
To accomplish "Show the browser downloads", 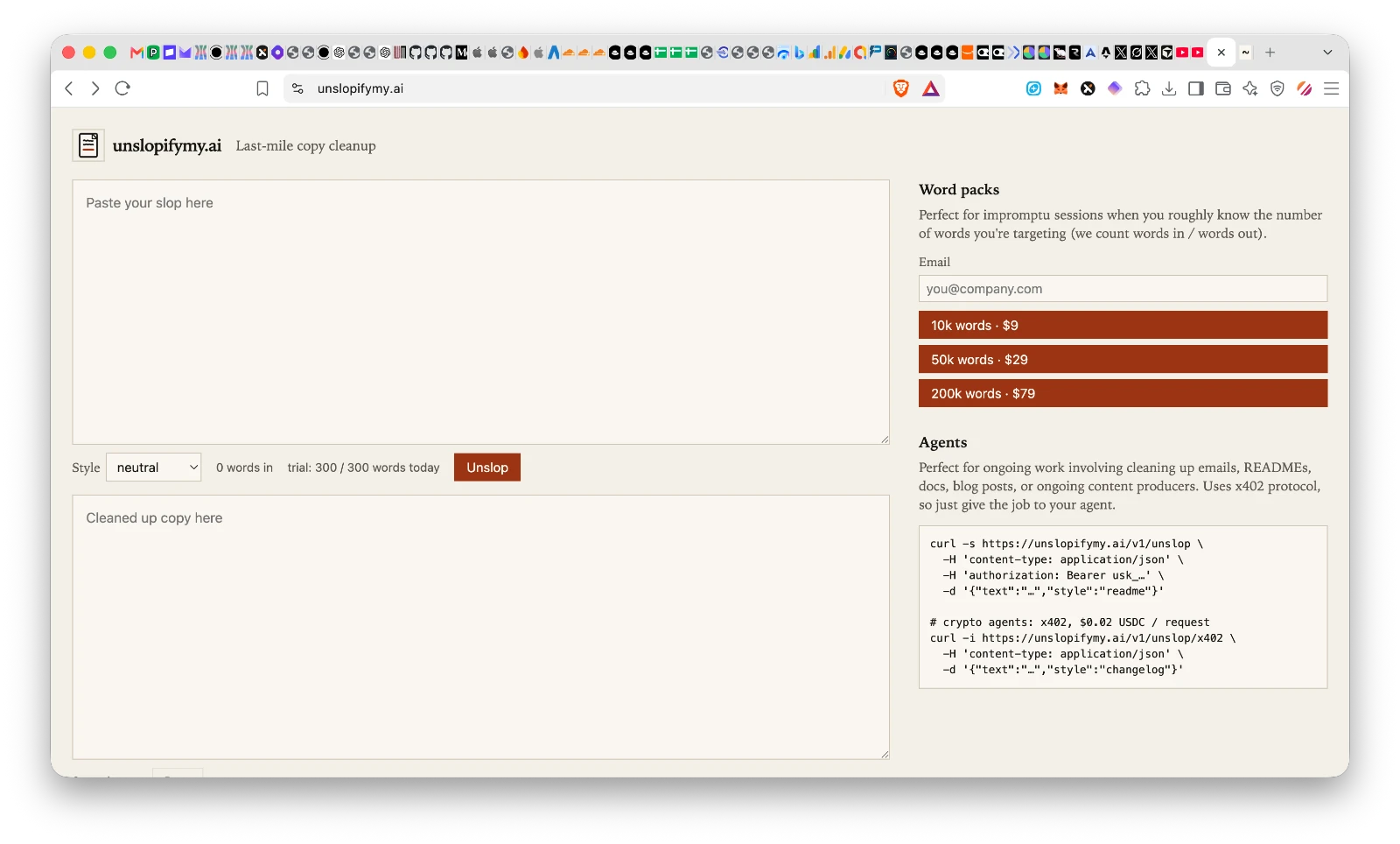I will [1169, 88].
